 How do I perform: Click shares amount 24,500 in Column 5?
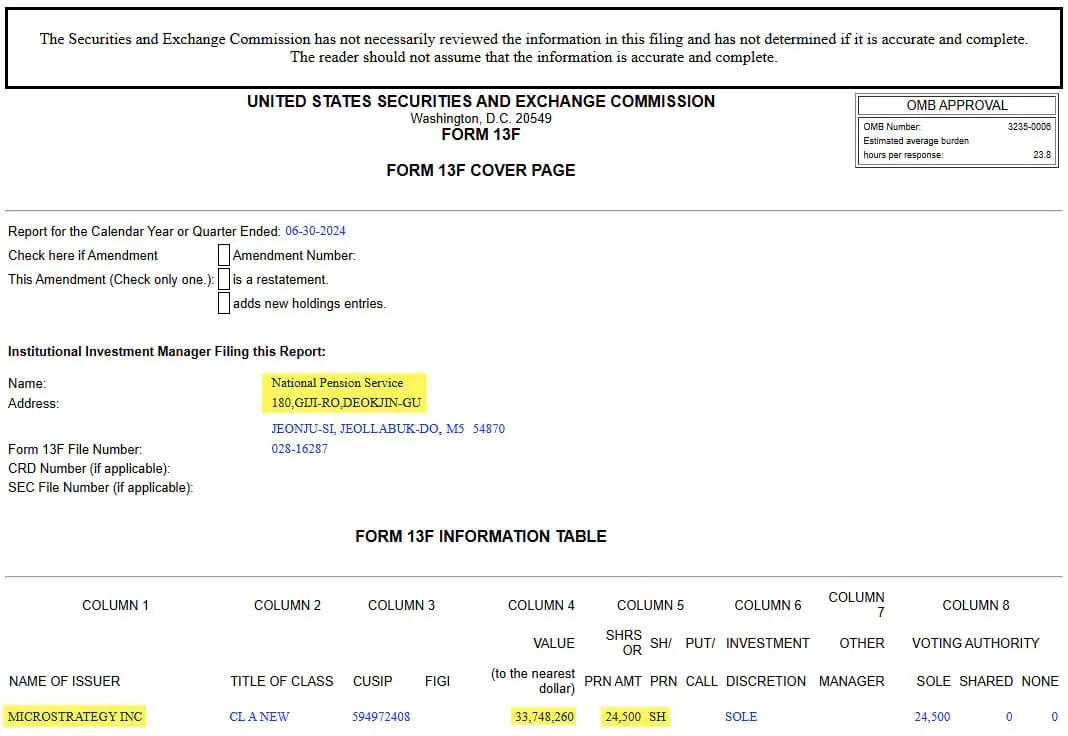(623, 716)
